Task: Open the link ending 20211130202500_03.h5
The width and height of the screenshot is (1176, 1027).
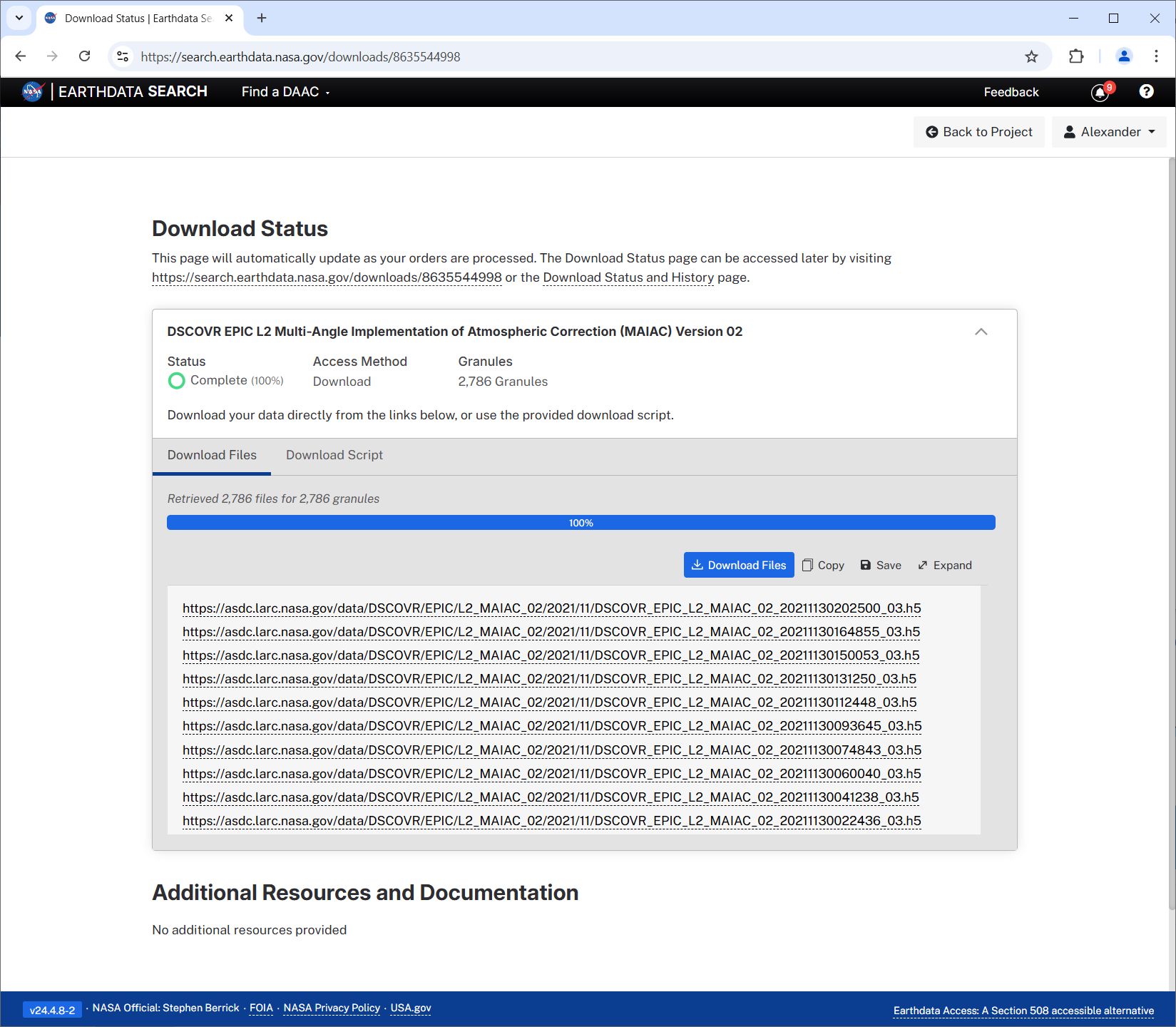Action: (551, 608)
